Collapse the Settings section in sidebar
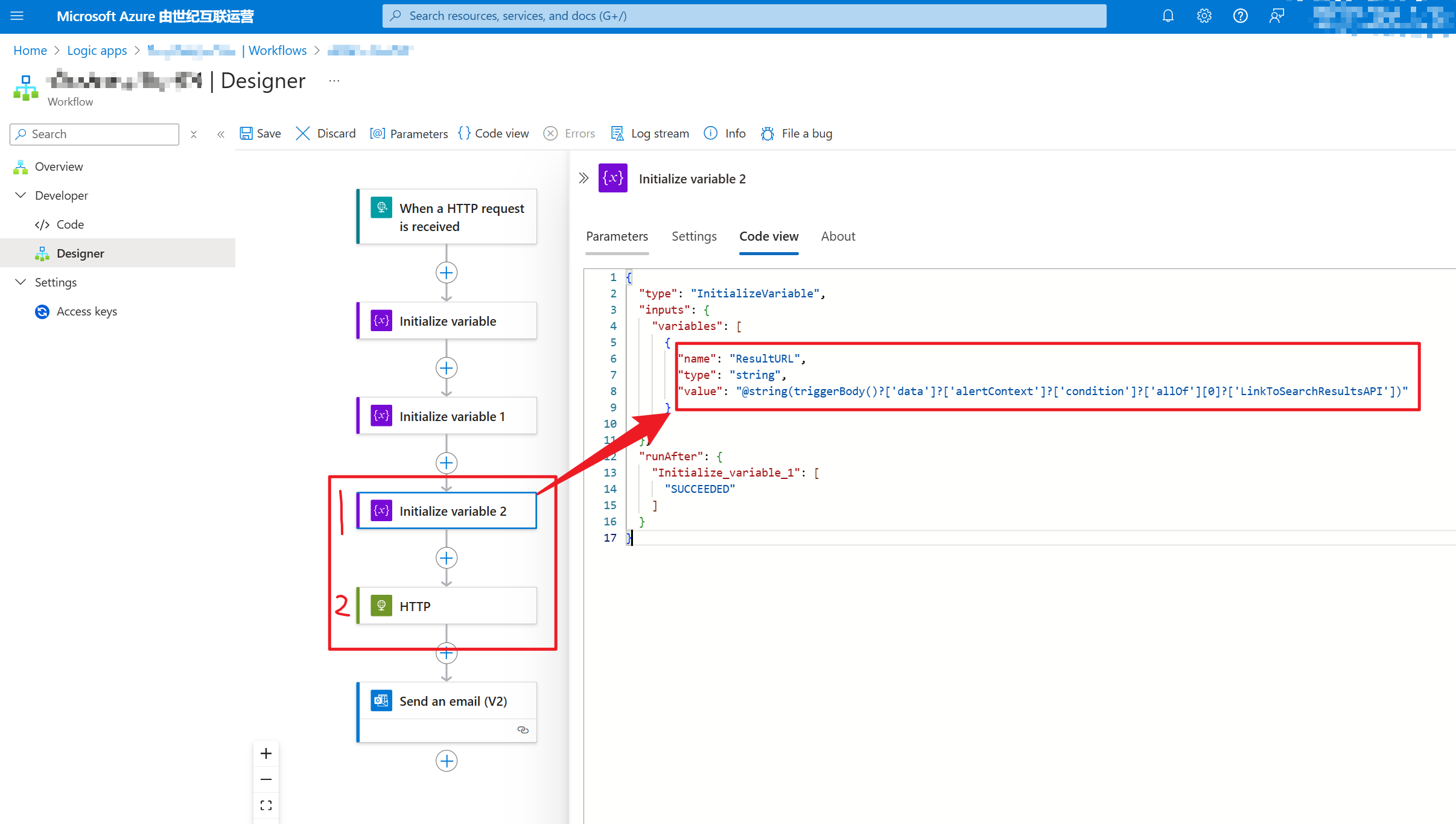1456x824 pixels. 21,282
